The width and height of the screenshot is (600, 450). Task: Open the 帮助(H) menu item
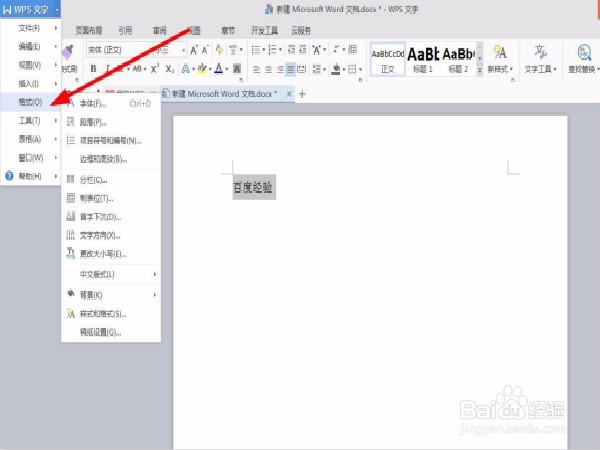coord(31,176)
